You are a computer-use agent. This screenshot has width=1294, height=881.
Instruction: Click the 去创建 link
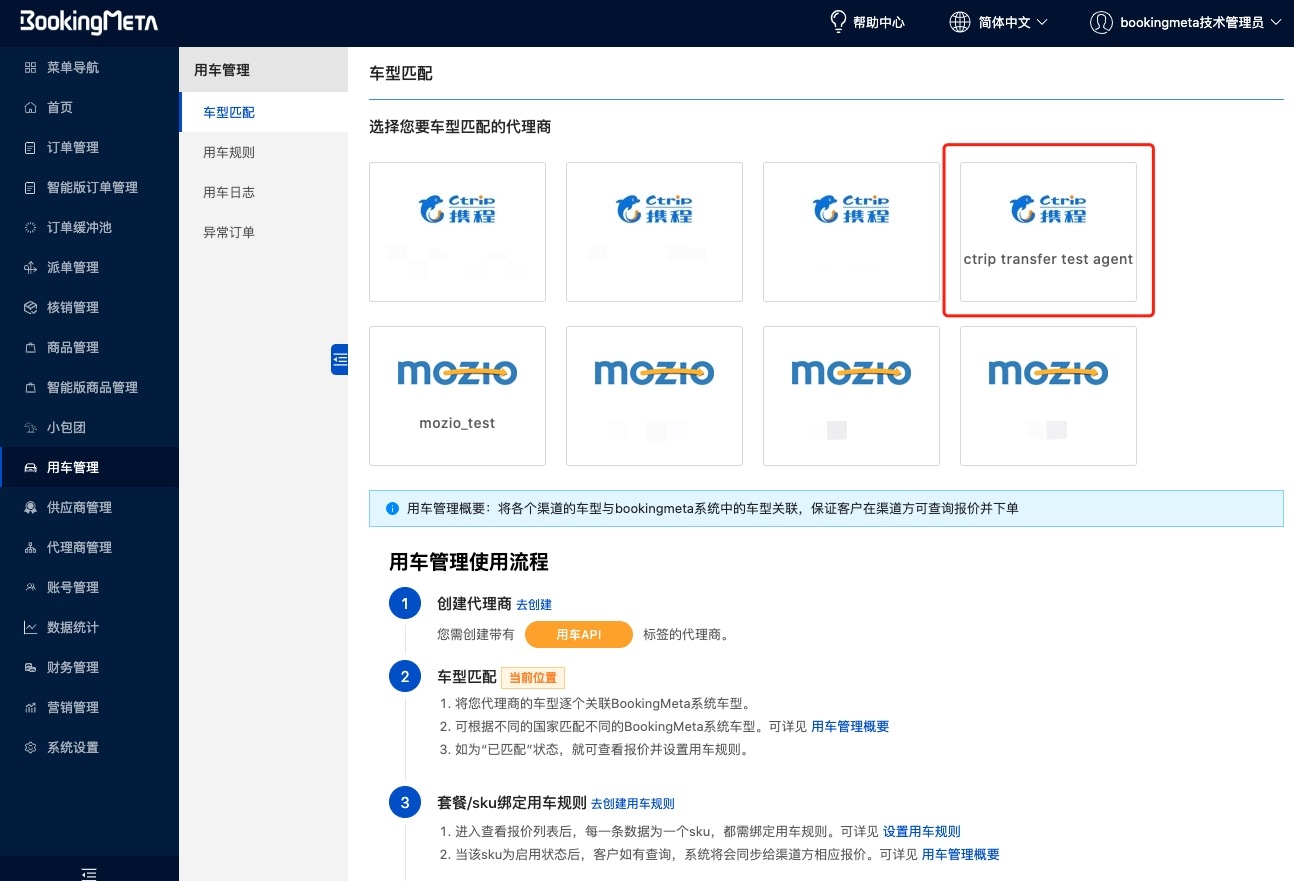(534, 604)
